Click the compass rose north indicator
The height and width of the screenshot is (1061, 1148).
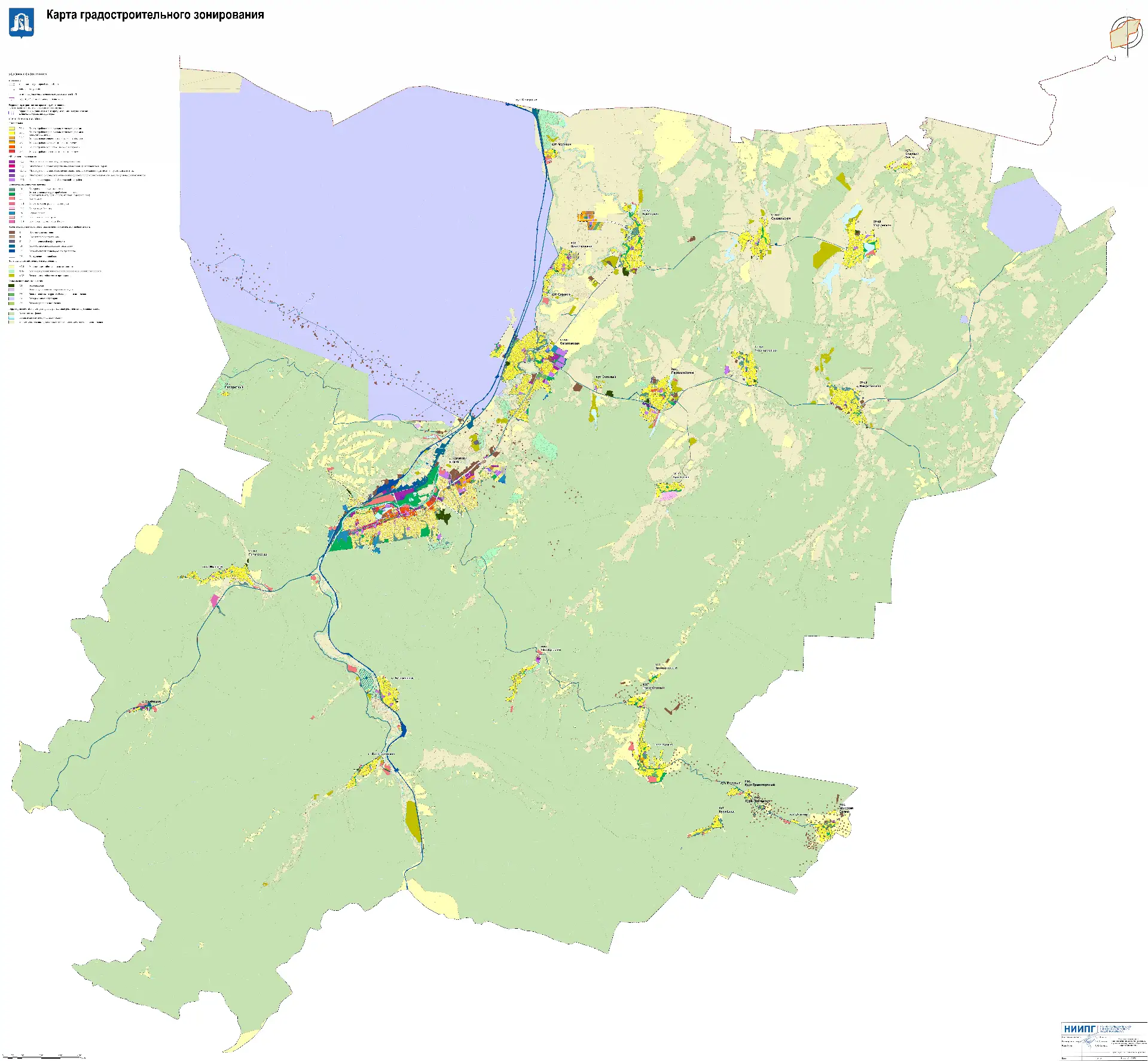click(1126, 33)
